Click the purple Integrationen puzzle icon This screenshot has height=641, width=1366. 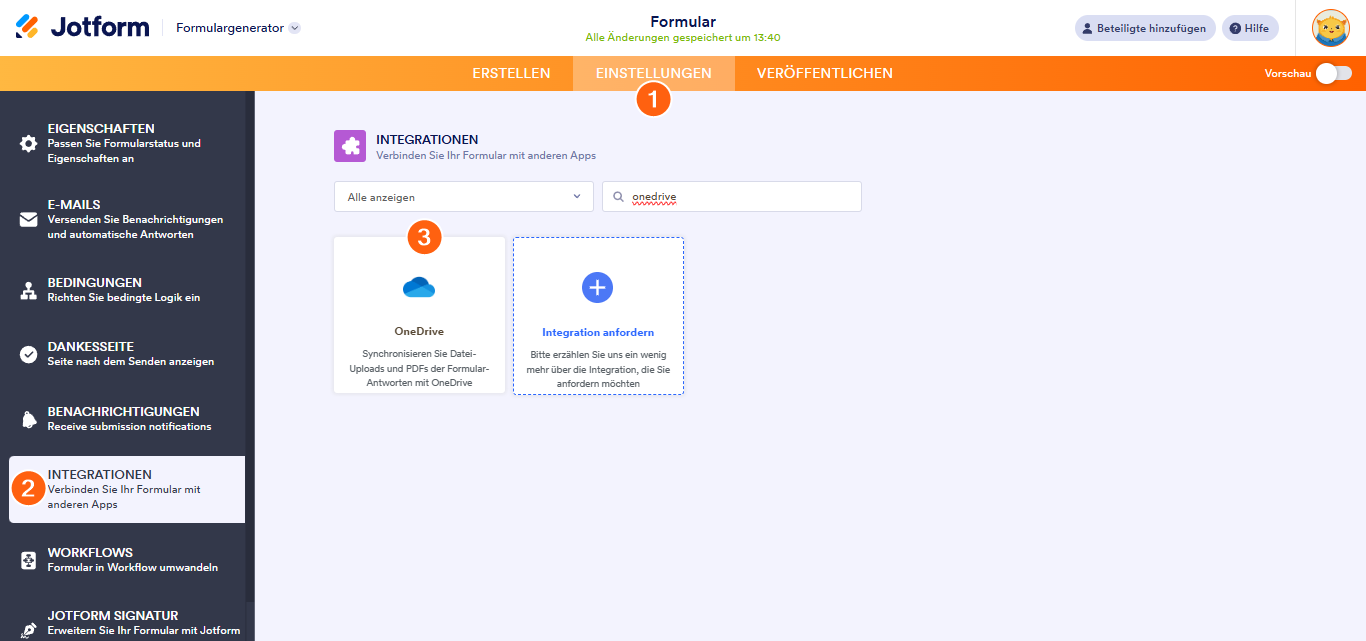349,146
